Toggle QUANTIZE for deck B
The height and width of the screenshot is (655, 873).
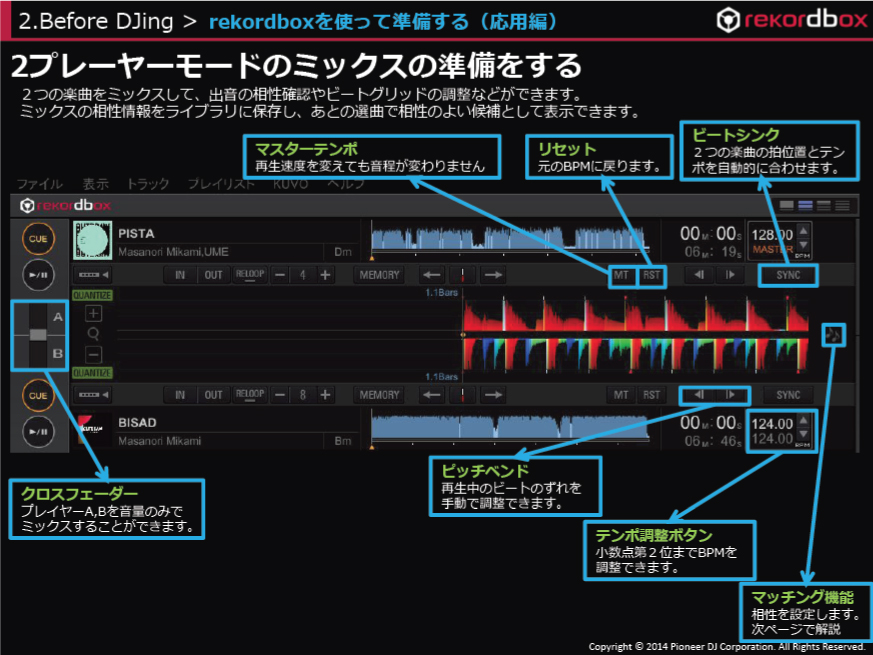pos(92,373)
